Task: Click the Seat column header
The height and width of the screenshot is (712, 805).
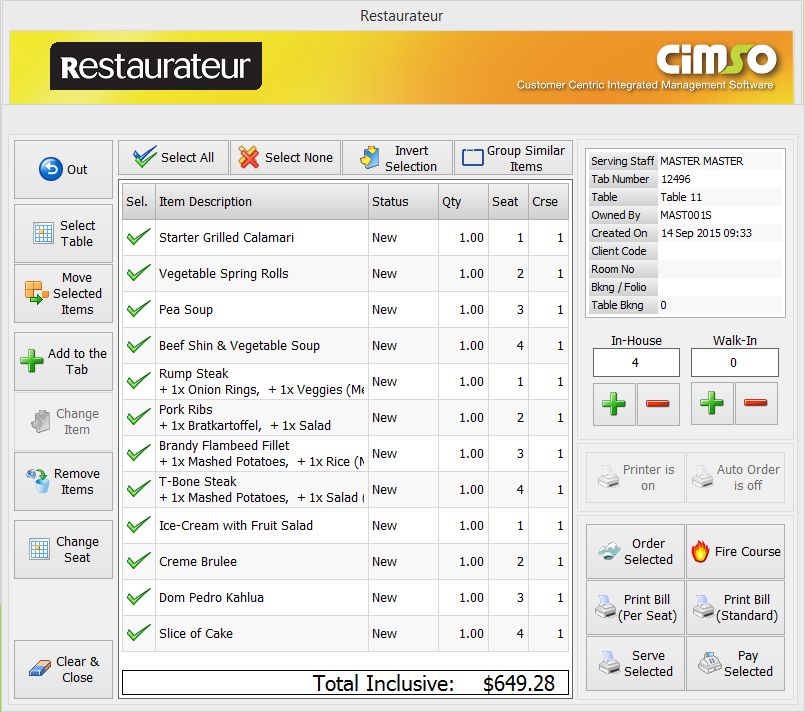Action: pos(508,202)
